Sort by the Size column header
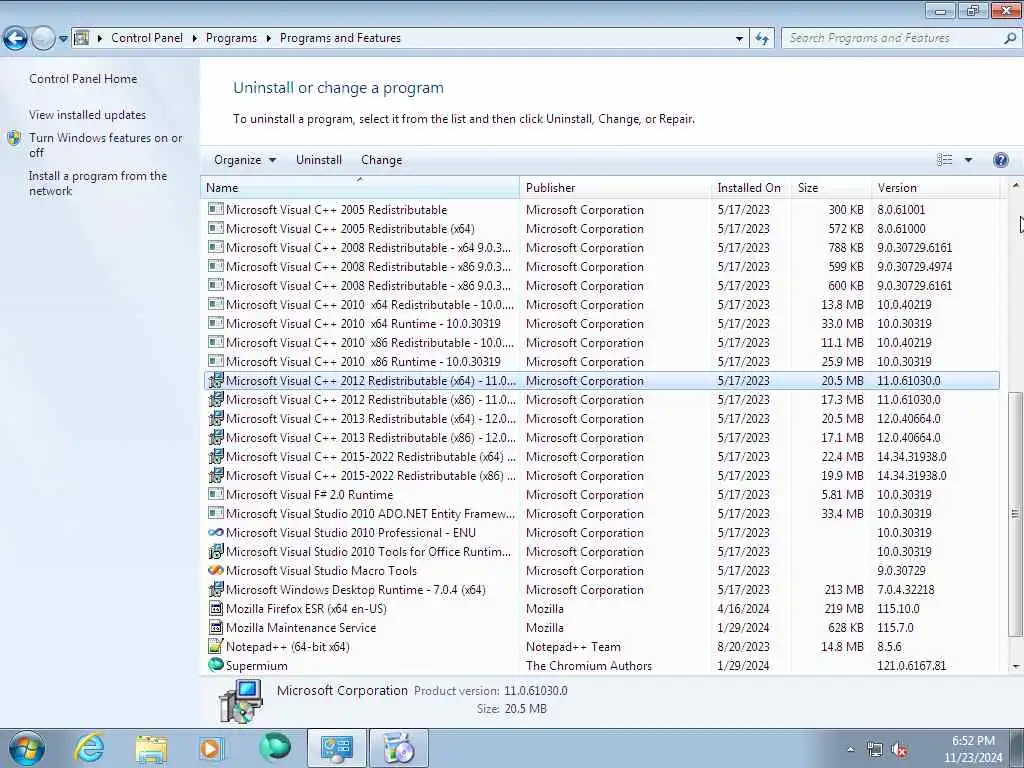 [x=831, y=187]
